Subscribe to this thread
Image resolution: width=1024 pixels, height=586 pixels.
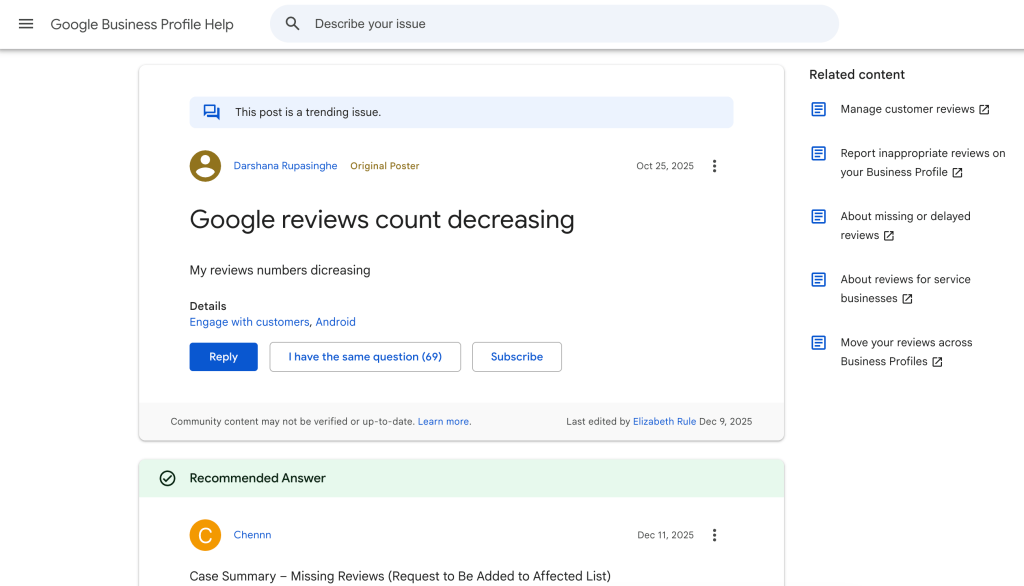(x=516, y=356)
